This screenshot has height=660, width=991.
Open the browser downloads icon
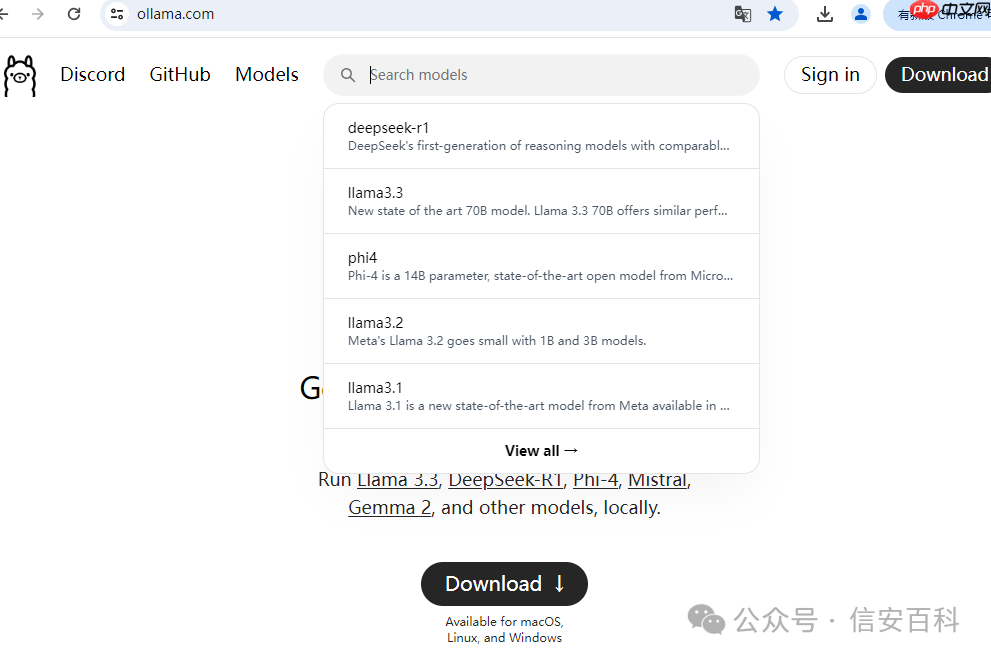(x=825, y=14)
